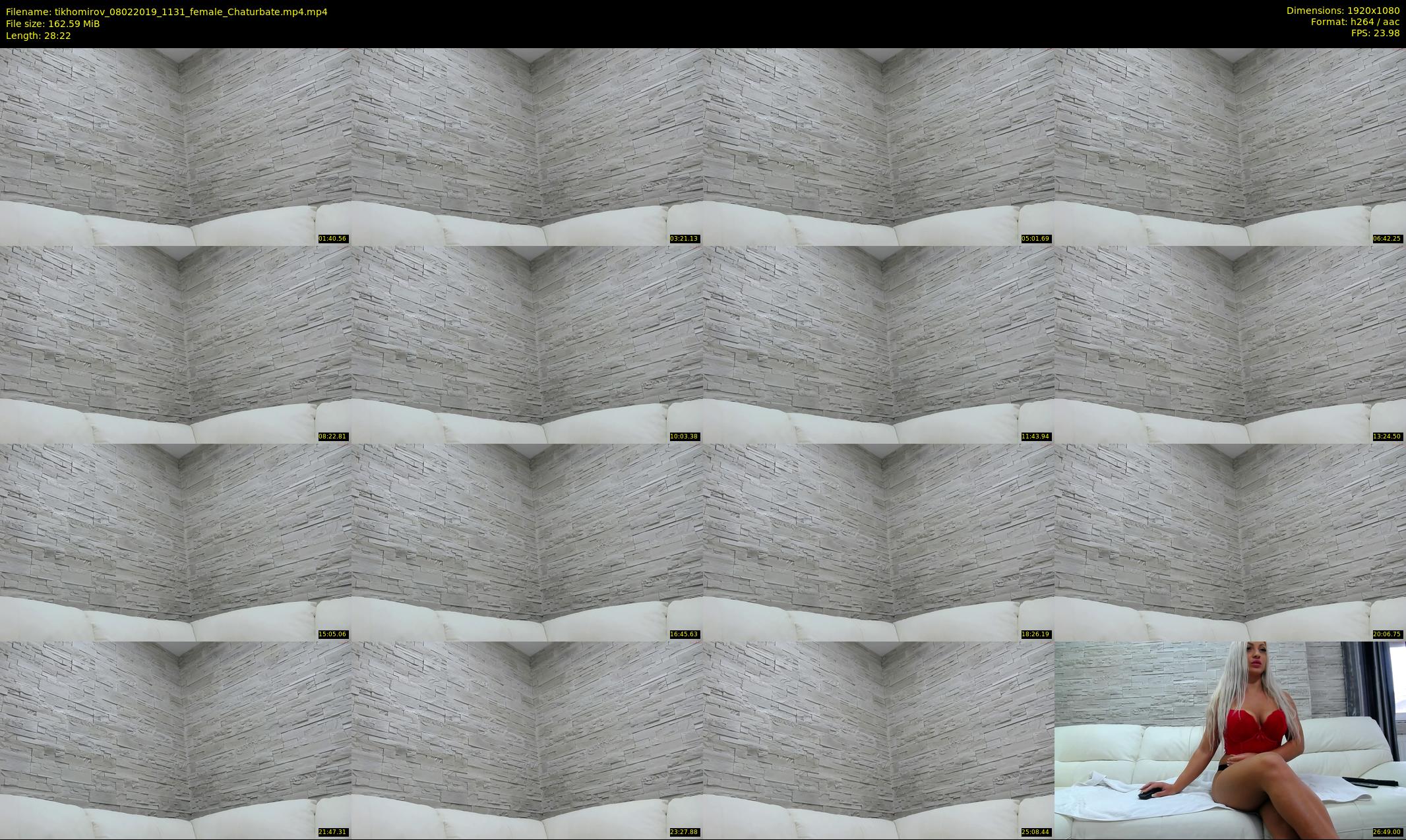Select the thumbnail stamped 11:43.94

878,344
